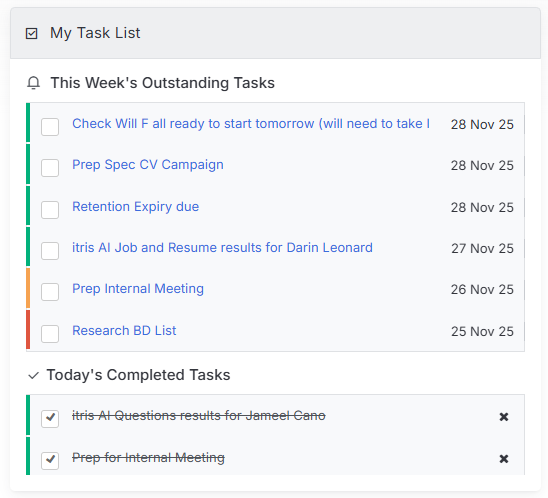Open the Check Will F all ready link
The height and width of the screenshot is (498, 548).
point(251,124)
